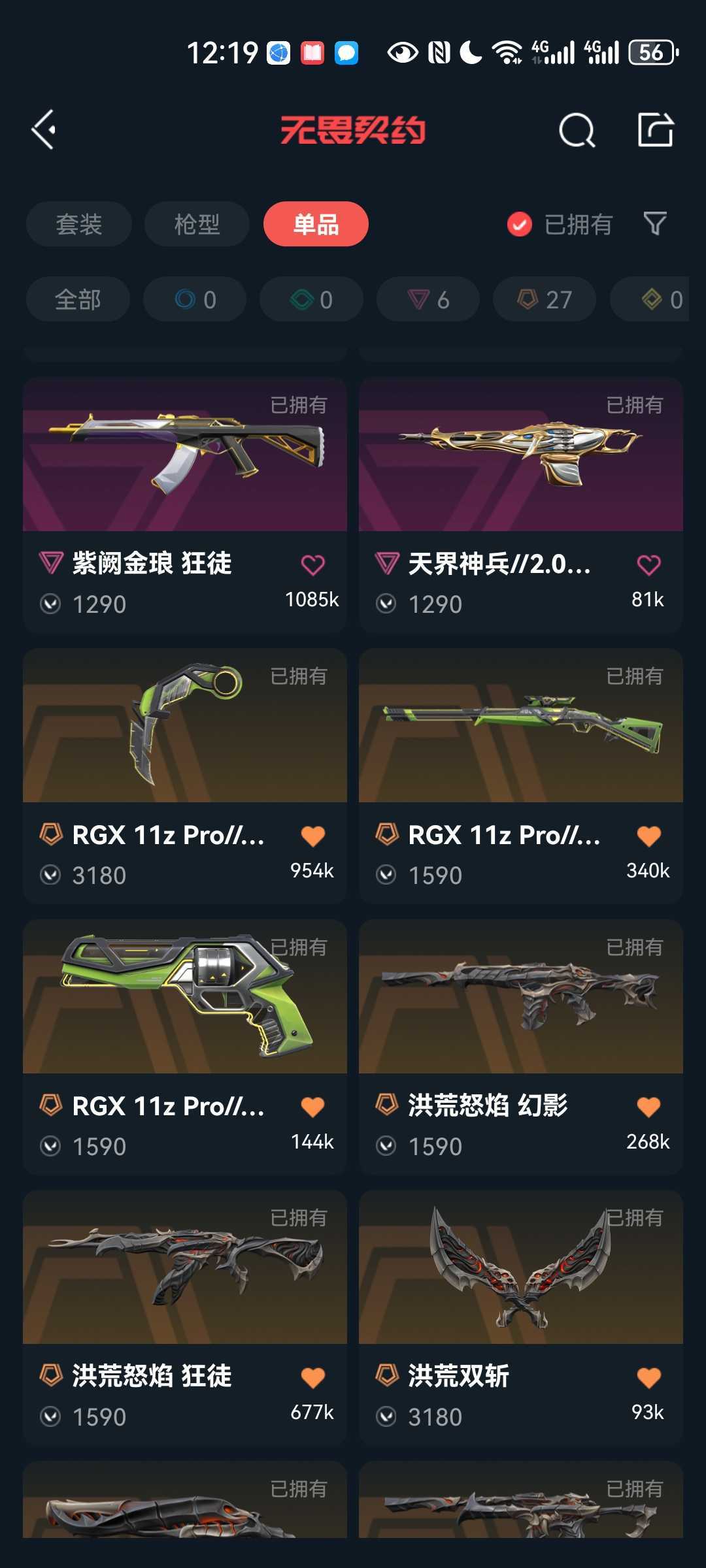706x1568 pixels.
Task: Select the 单品 tab
Action: click(x=316, y=224)
